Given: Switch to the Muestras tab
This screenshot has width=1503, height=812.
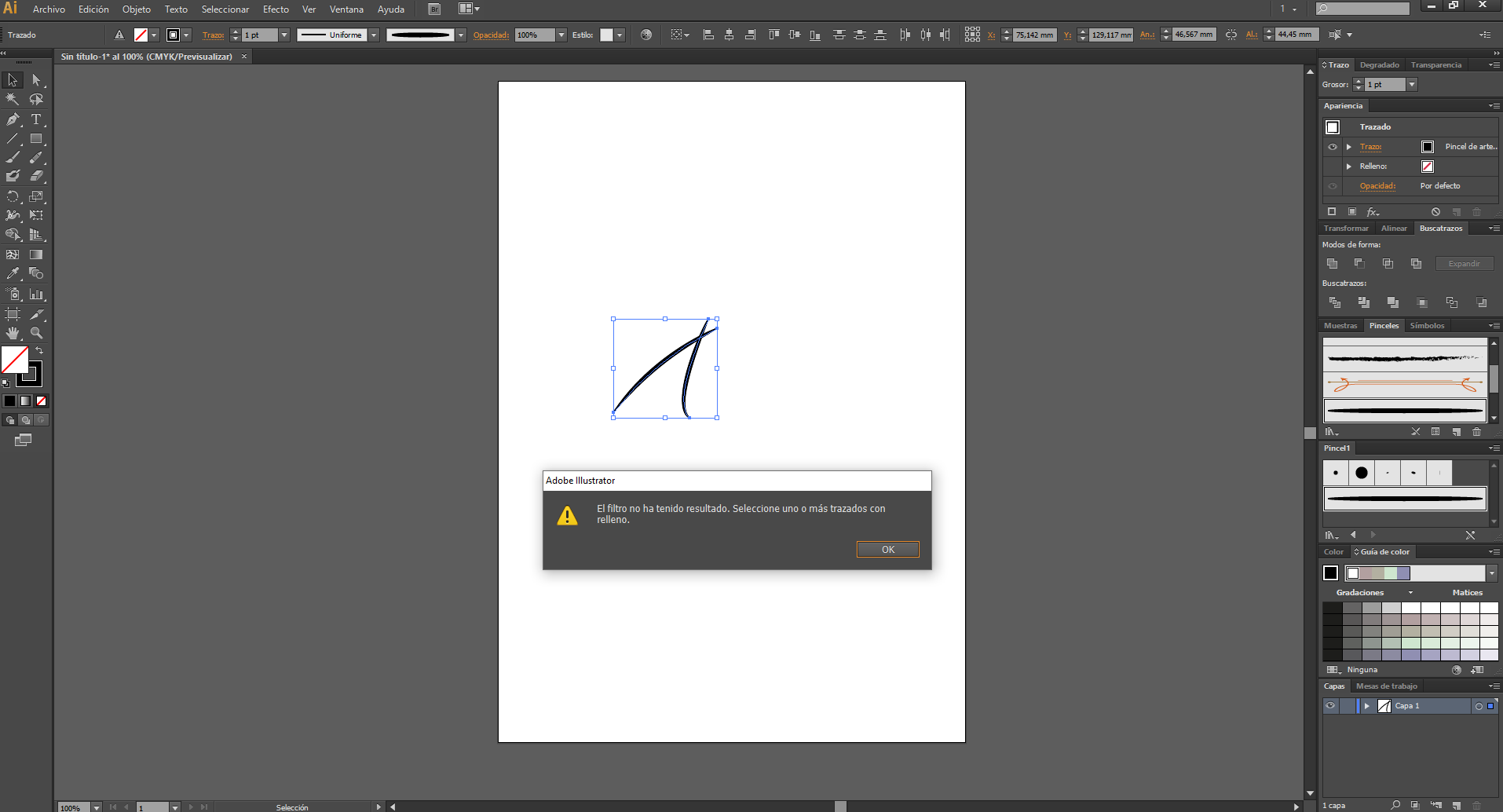Looking at the screenshot, I should 1340,326.
